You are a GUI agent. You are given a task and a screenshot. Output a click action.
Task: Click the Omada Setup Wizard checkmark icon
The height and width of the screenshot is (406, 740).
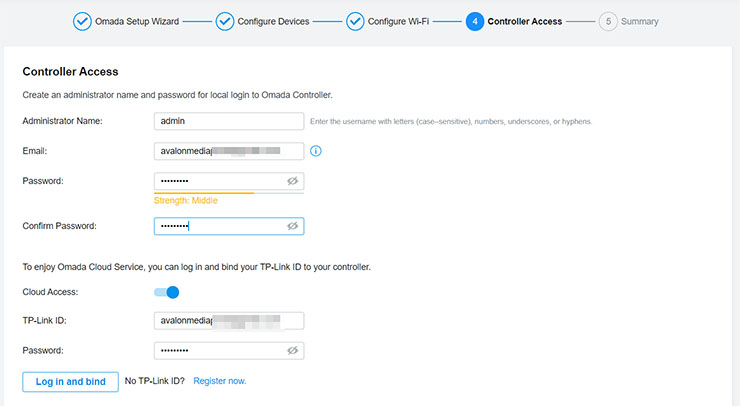tap(82, 21)
